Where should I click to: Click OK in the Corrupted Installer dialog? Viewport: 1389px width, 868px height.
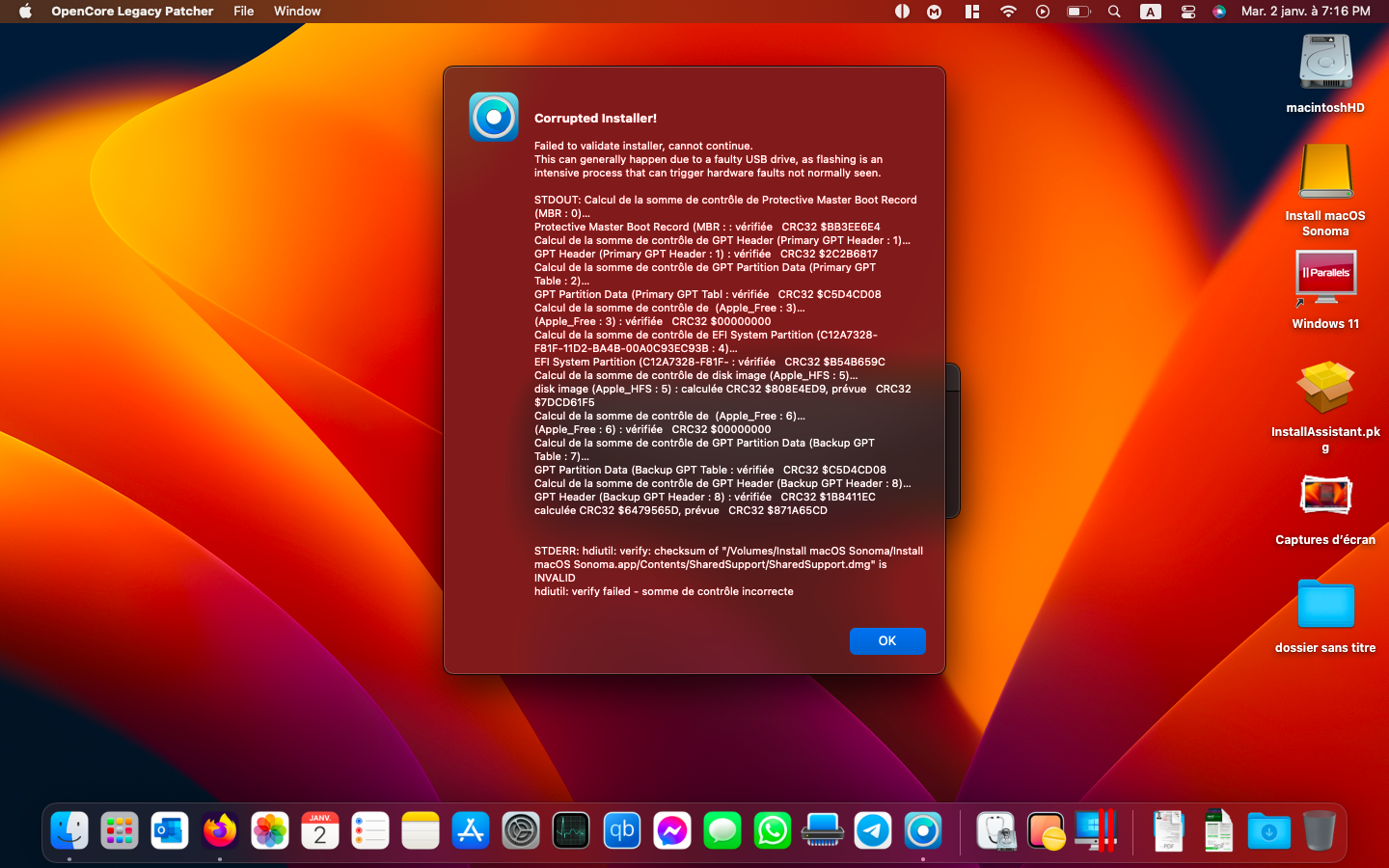[x=887, y=641]
